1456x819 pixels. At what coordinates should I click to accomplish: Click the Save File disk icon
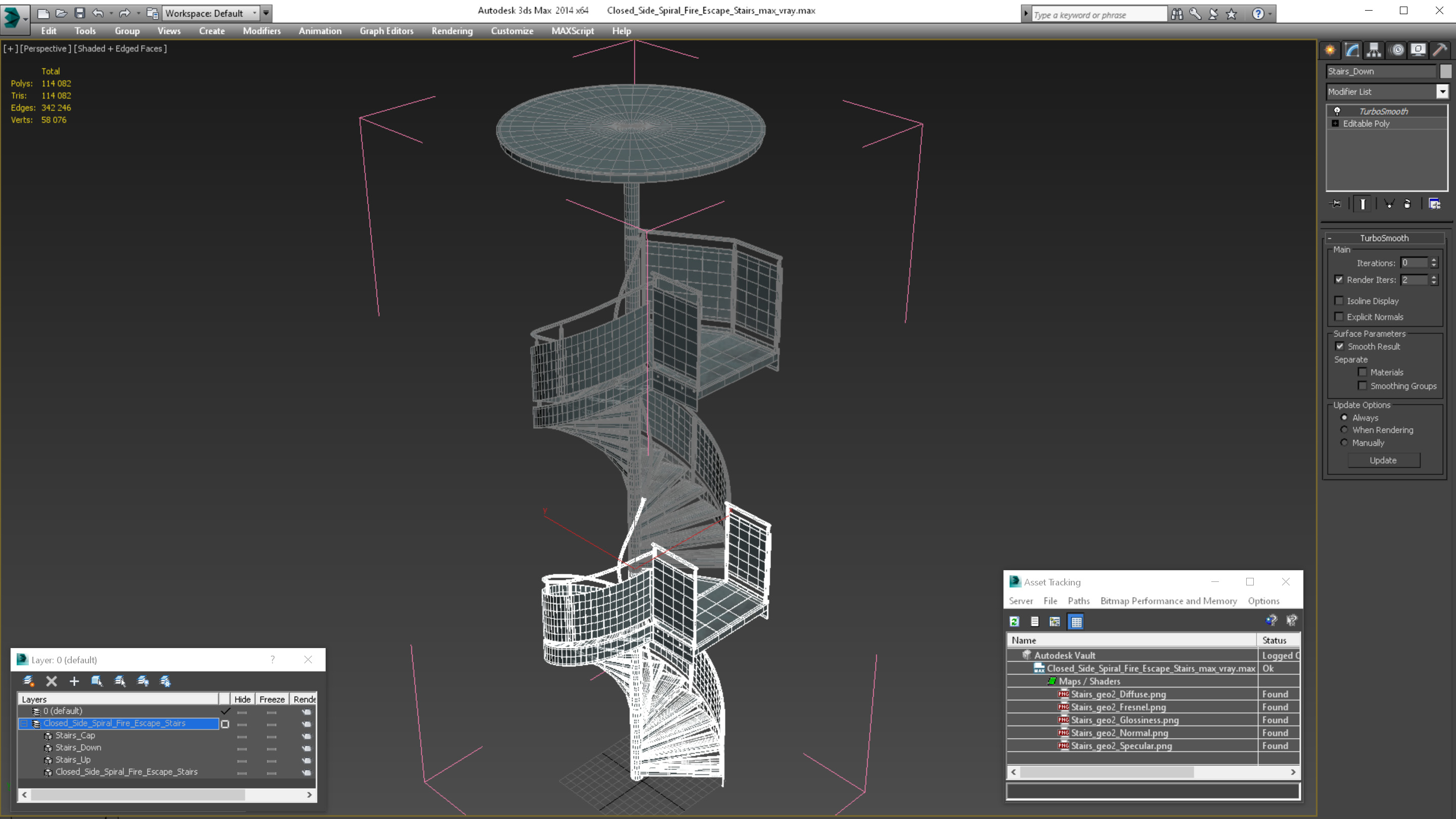[80, 13]
